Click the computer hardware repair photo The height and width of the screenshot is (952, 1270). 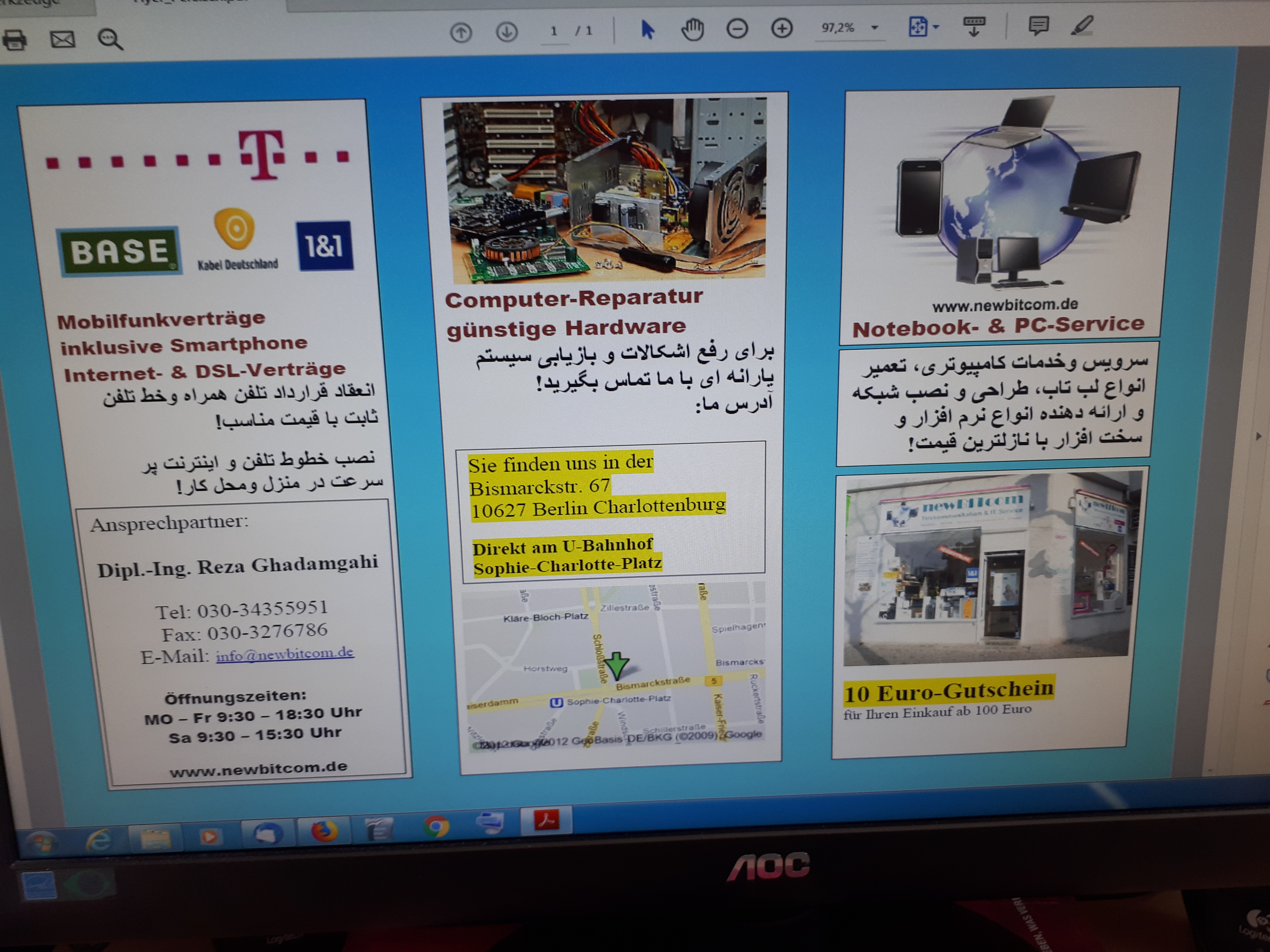click(x=606, y=191)
